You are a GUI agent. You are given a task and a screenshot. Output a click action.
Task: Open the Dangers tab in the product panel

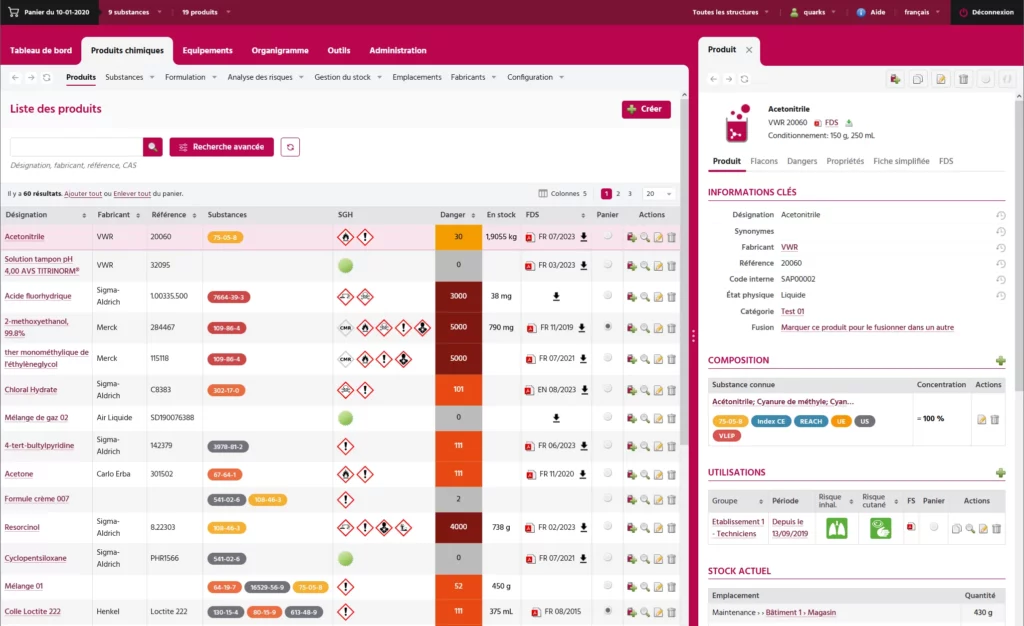click(802, 161)
